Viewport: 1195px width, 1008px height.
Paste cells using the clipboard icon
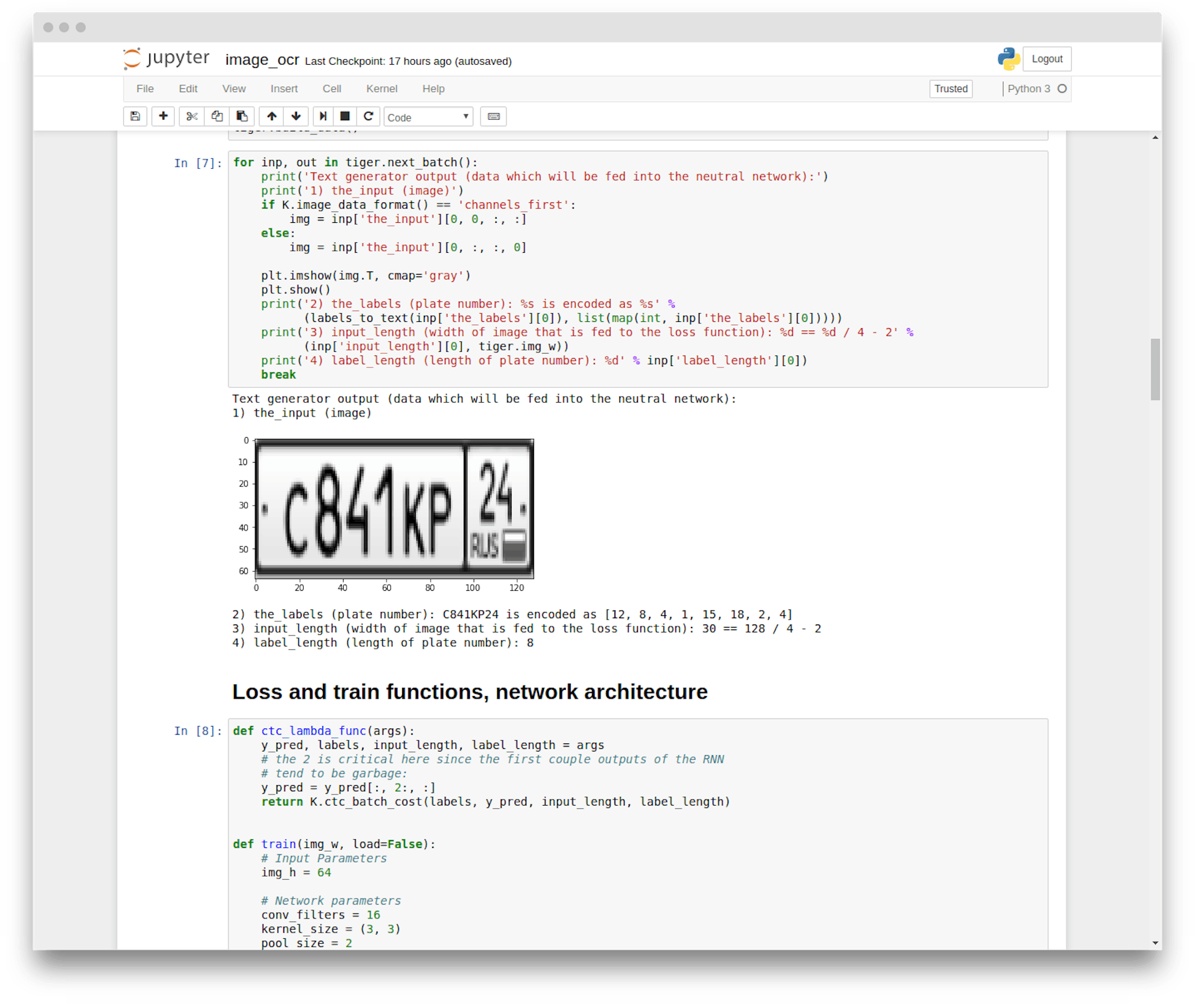(x=242, y=116)
